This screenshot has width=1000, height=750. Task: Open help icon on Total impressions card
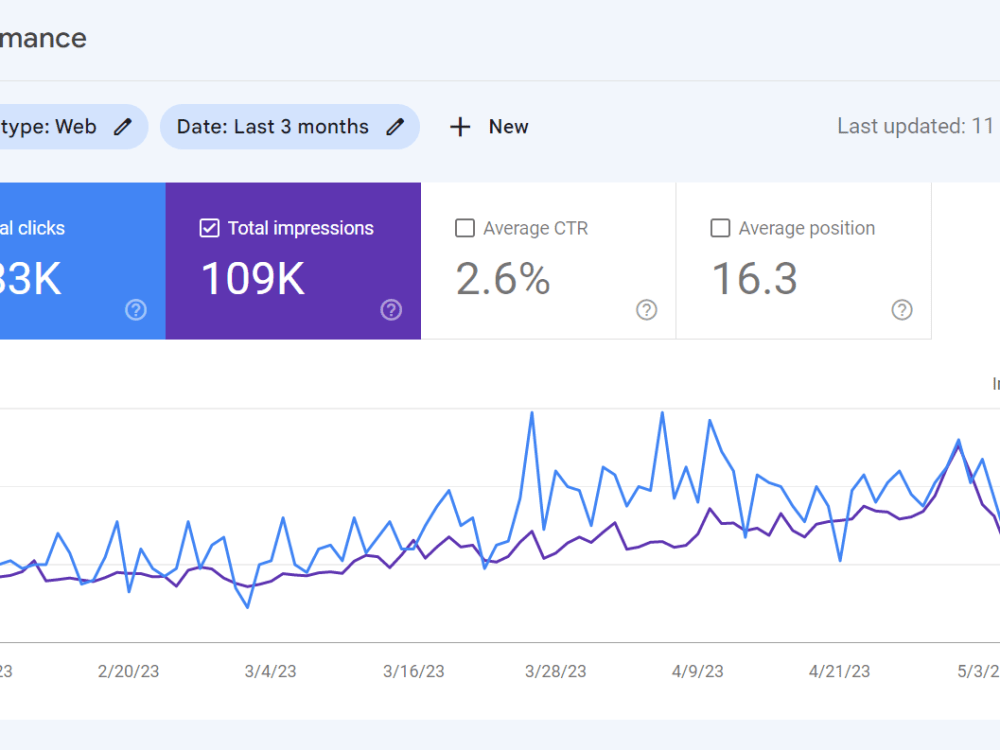[391, 310]
